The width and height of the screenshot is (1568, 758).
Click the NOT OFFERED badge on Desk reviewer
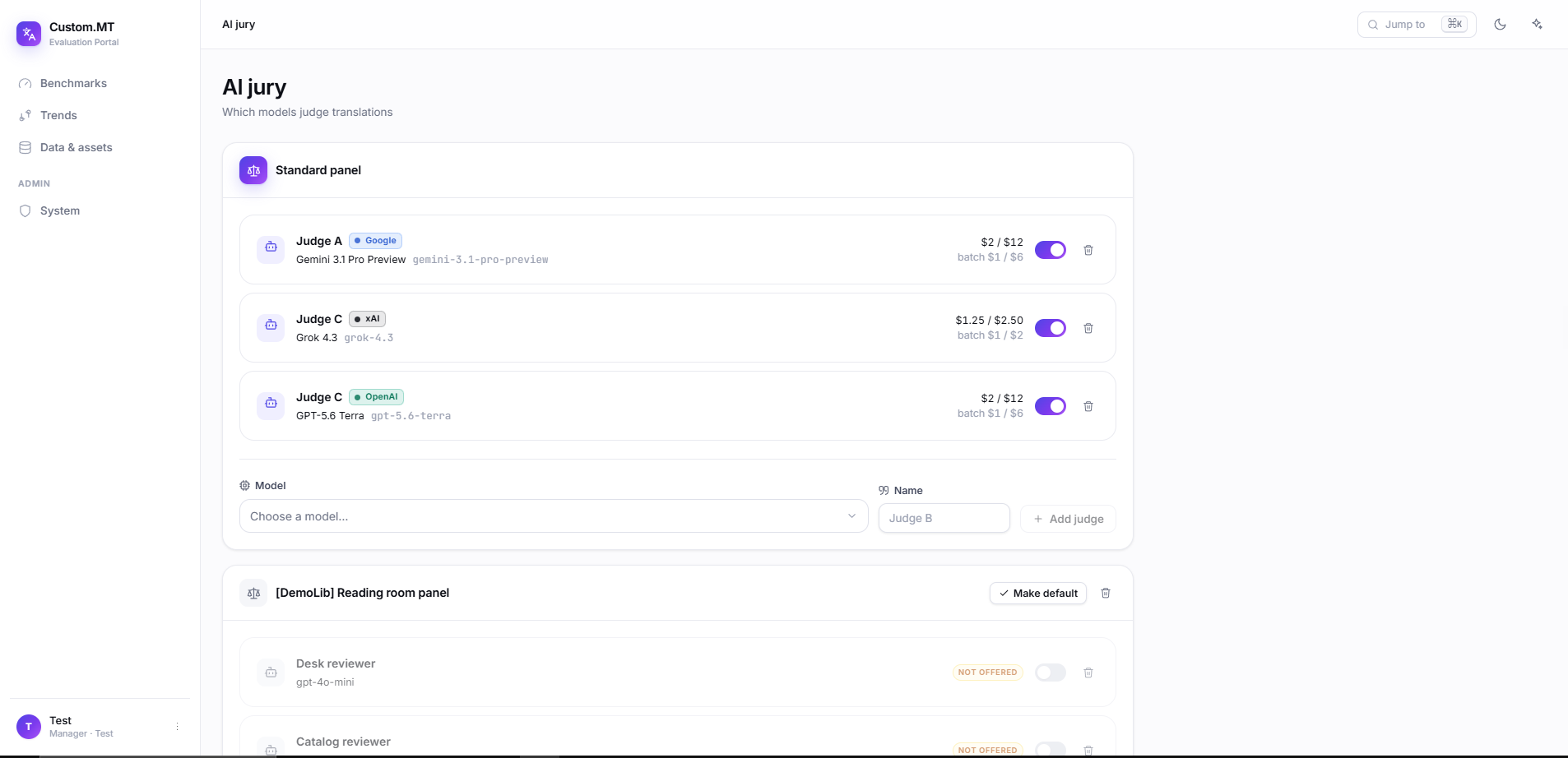click(x=988, y=672)
